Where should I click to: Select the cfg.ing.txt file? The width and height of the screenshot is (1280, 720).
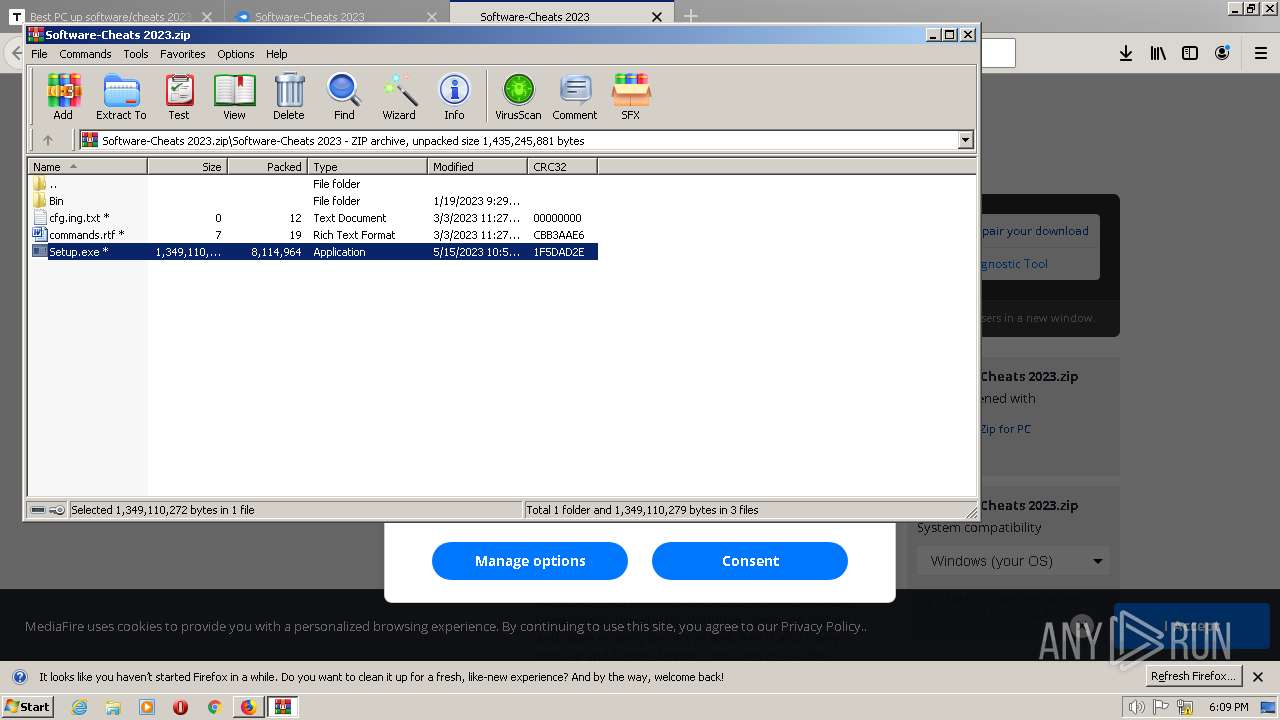[313, 218]
